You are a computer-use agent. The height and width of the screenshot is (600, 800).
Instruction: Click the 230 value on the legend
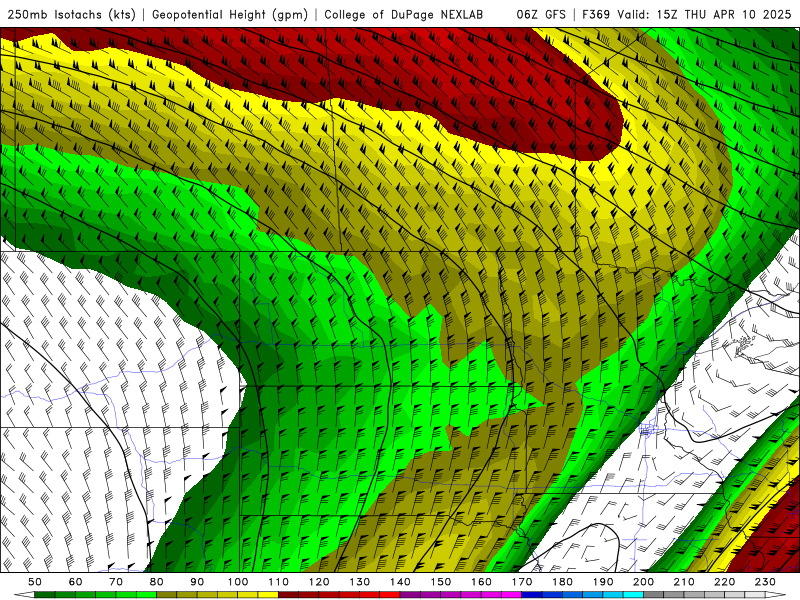tap(765, 582)
